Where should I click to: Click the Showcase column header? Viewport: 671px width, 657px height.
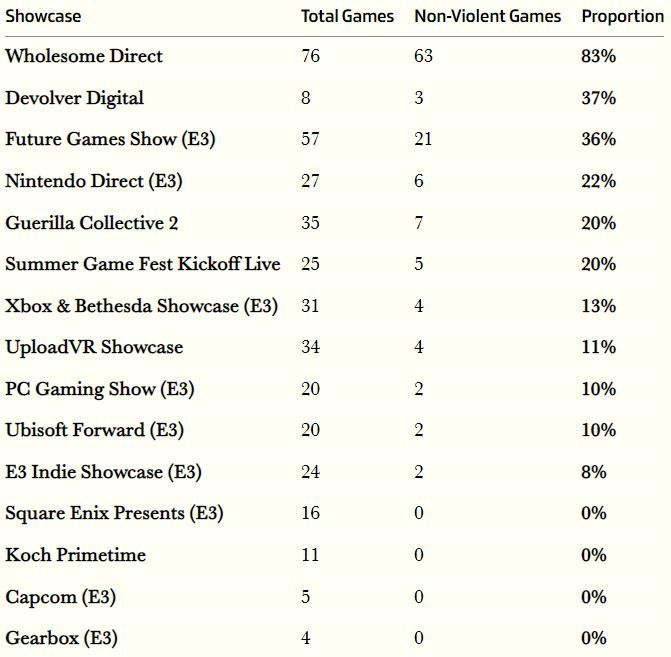(43, 16)
